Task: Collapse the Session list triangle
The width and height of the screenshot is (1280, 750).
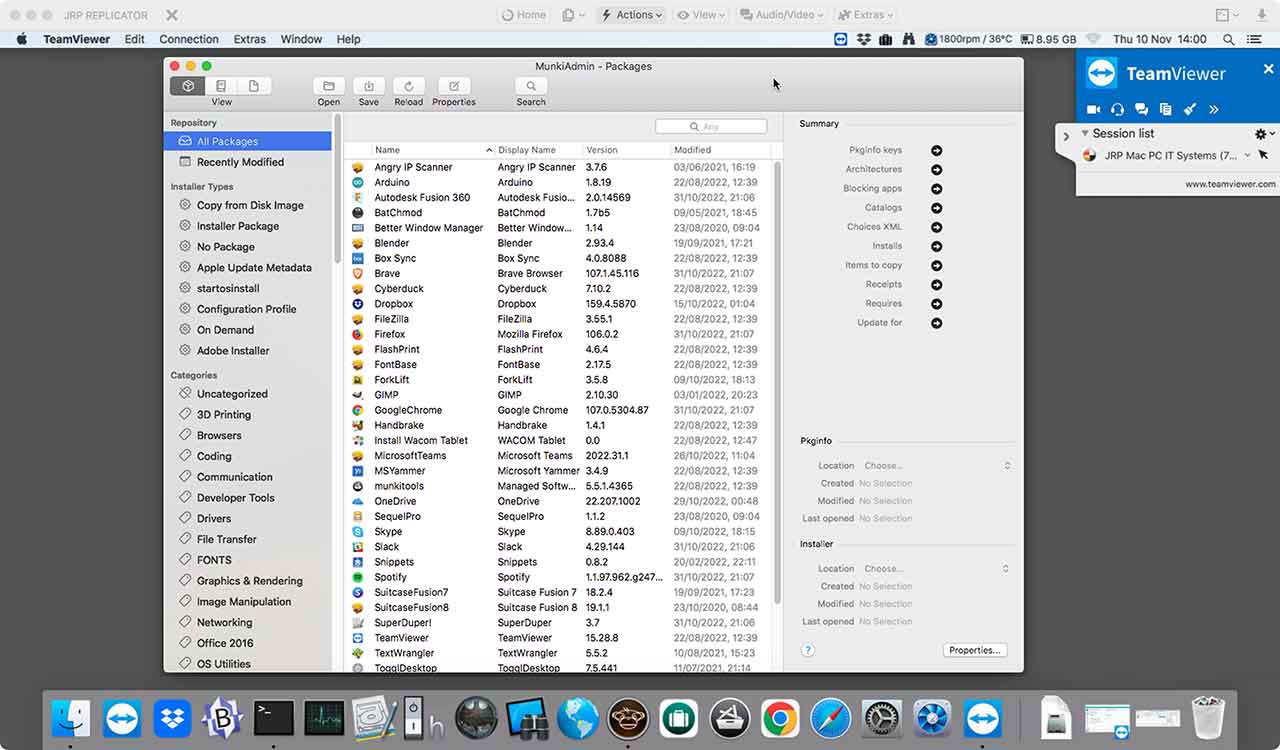Action: click(x=1085, y=133)
